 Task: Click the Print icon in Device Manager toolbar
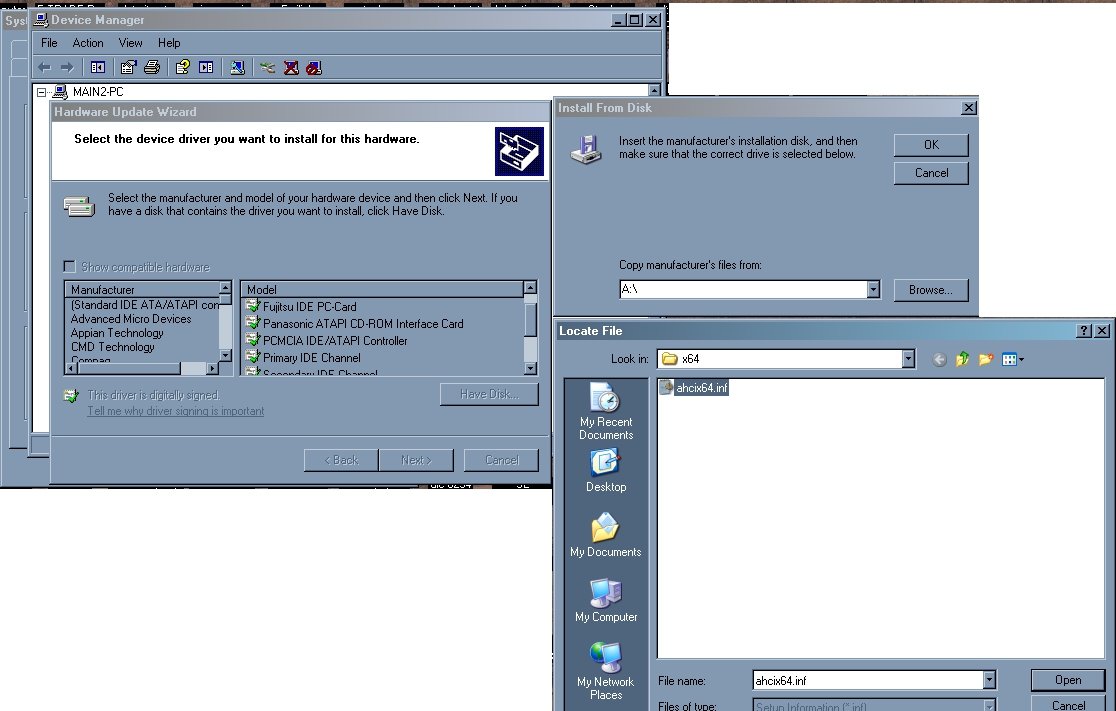151,67
